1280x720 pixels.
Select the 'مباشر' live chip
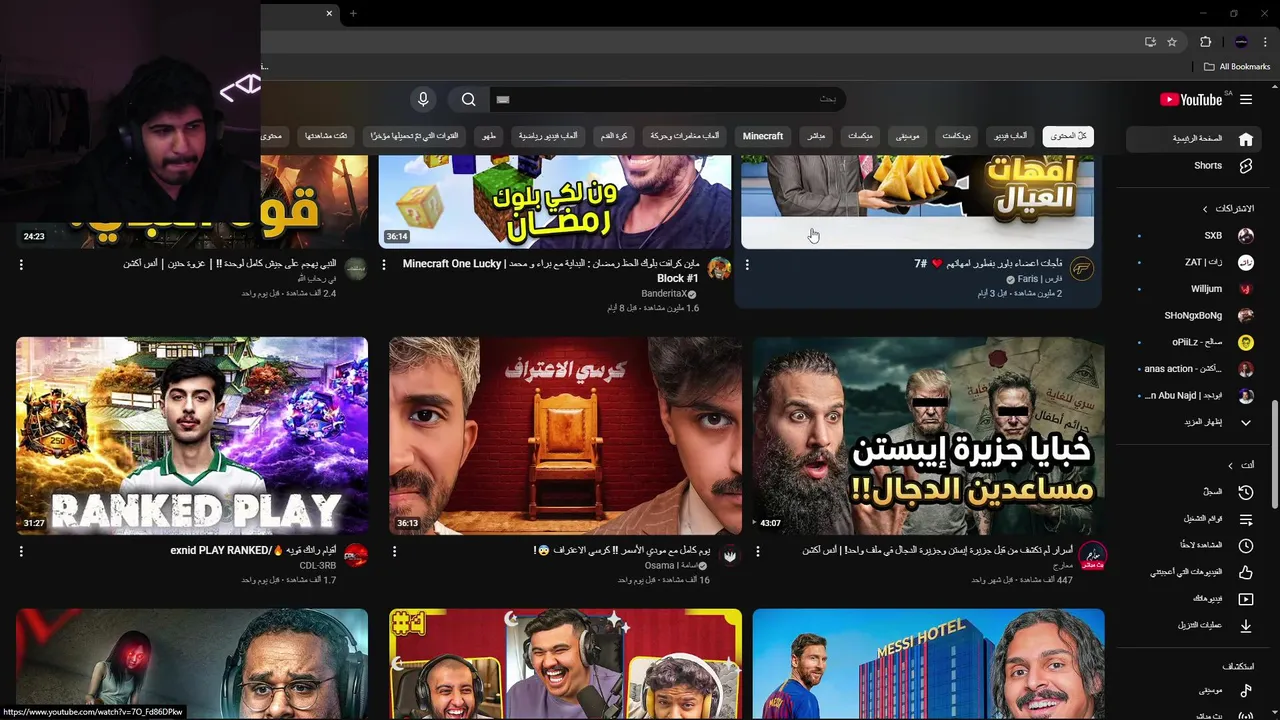816,136
